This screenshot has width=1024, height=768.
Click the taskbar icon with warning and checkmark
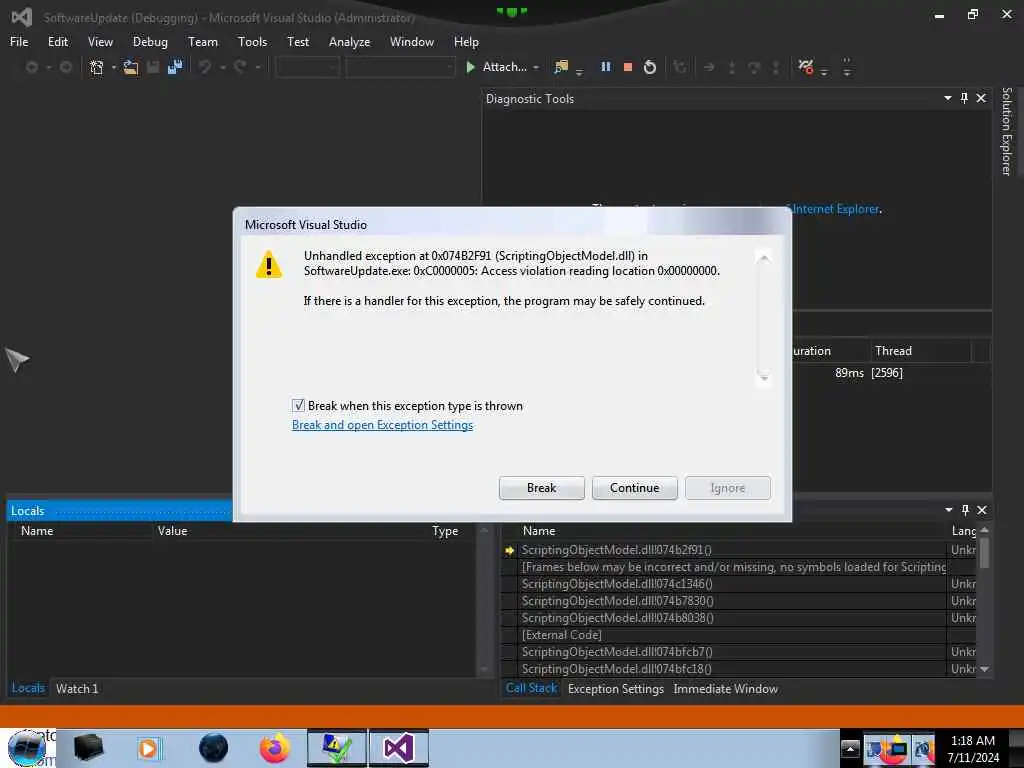point(337,748)
